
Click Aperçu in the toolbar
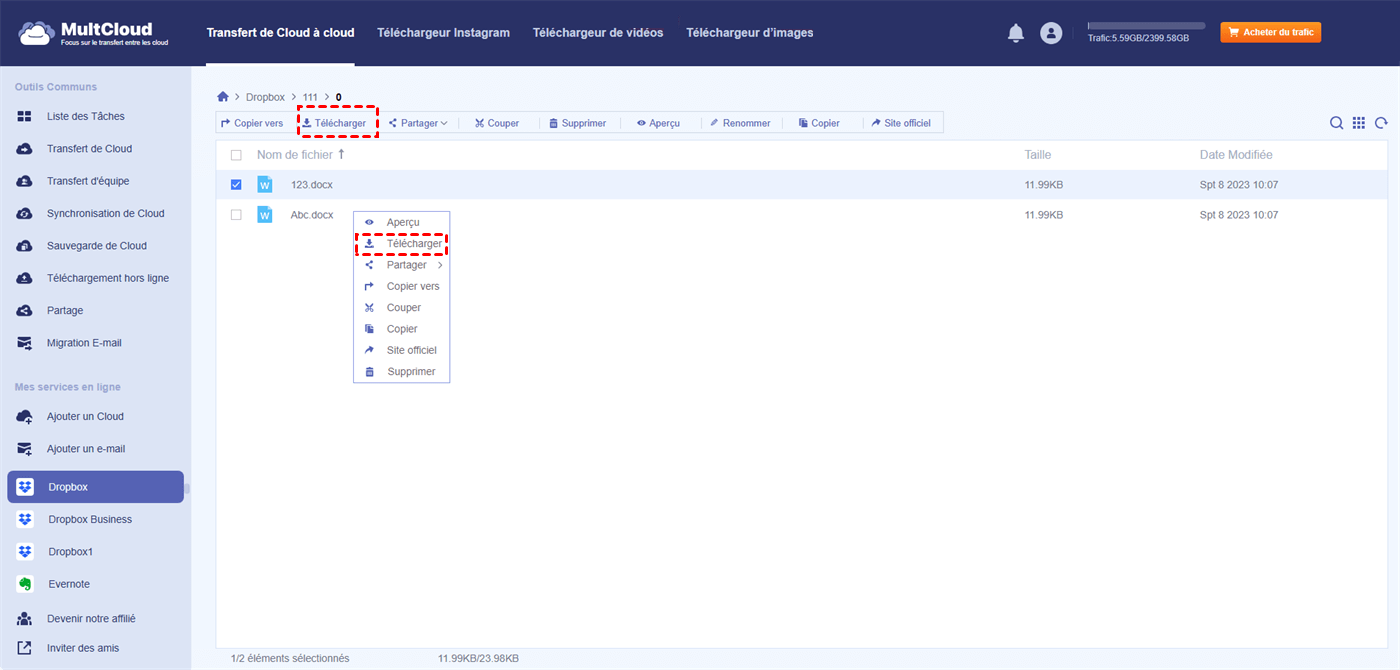[658, 123]
